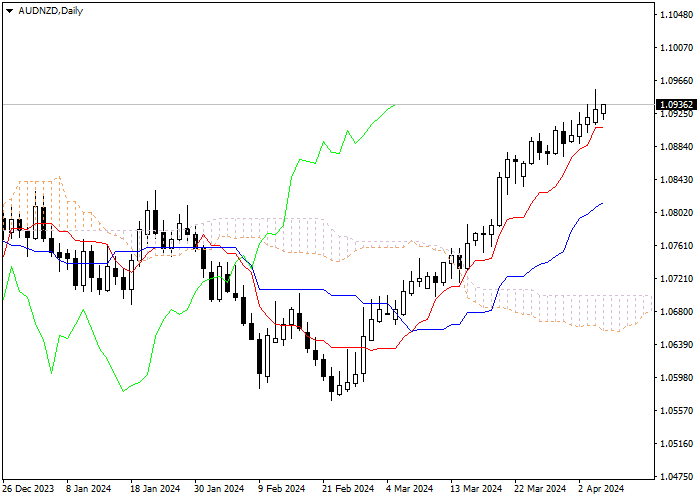Click the 1.10070 price scale value
Viewport: 700px width, 500px height.
coord(676,48)
